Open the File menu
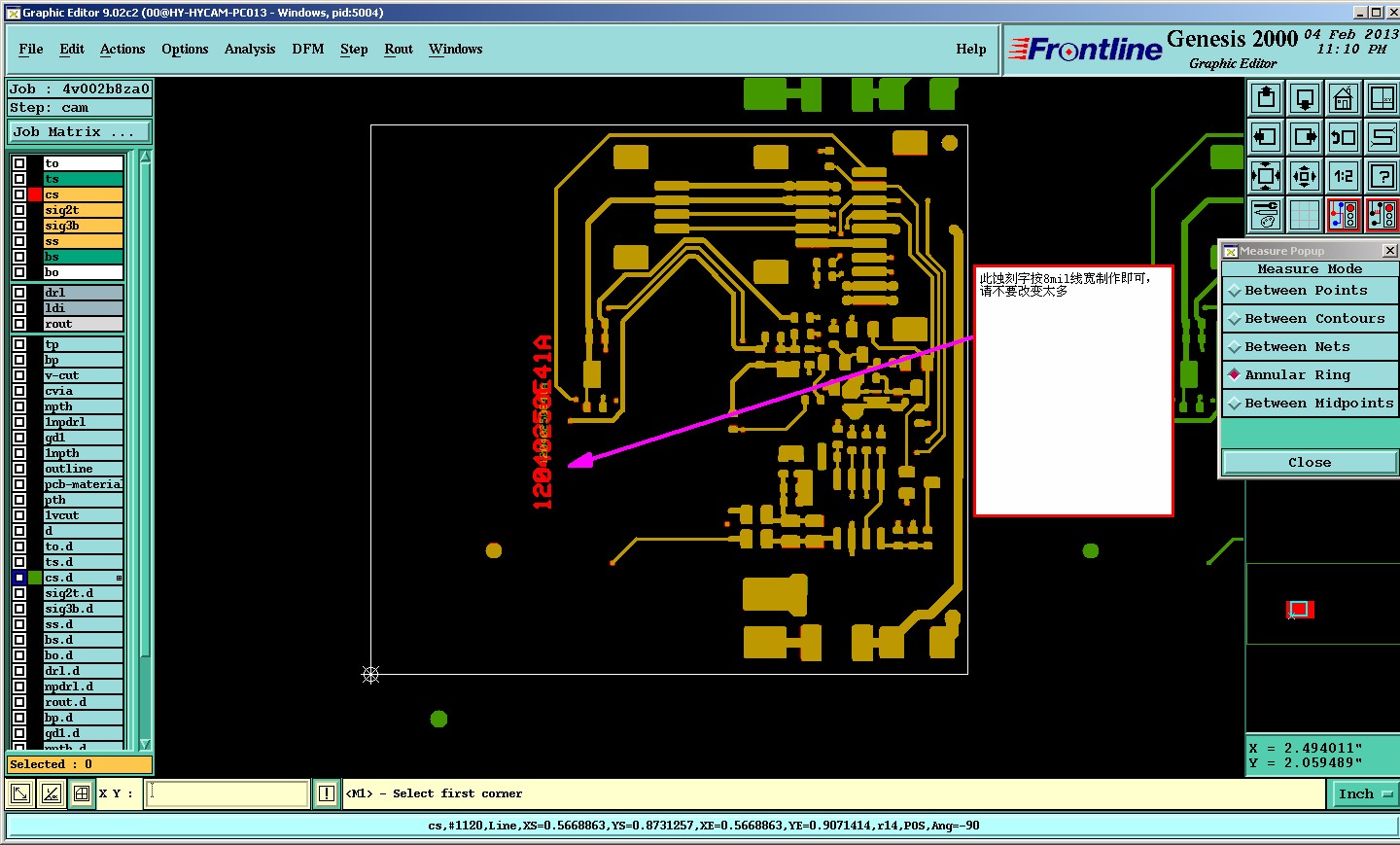1400x845 pixels. coord(31,50)
